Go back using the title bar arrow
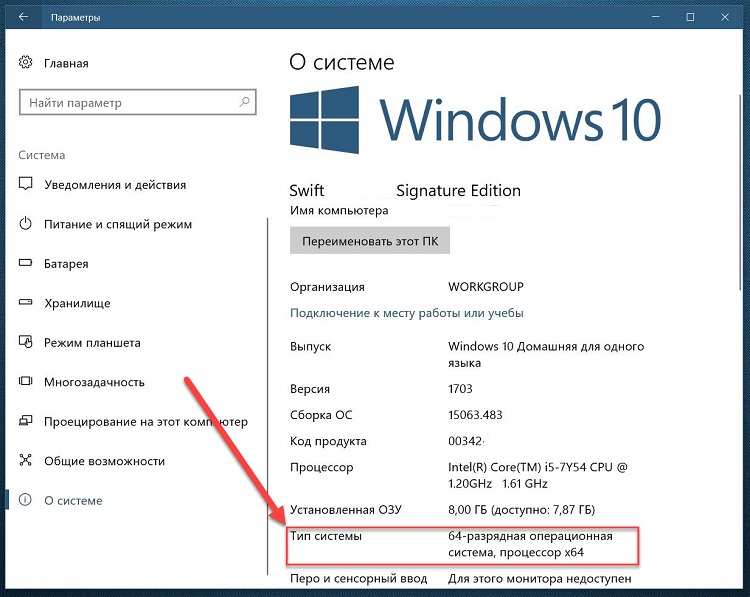Image resolution: width=750 pixels, height=597 pixels. tap(23, 17)
